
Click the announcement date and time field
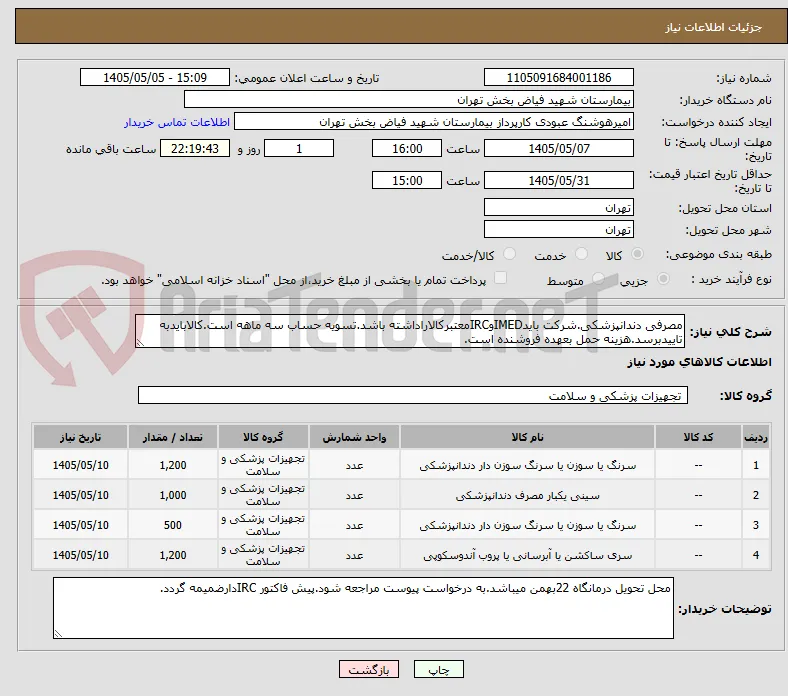(155, 77)
